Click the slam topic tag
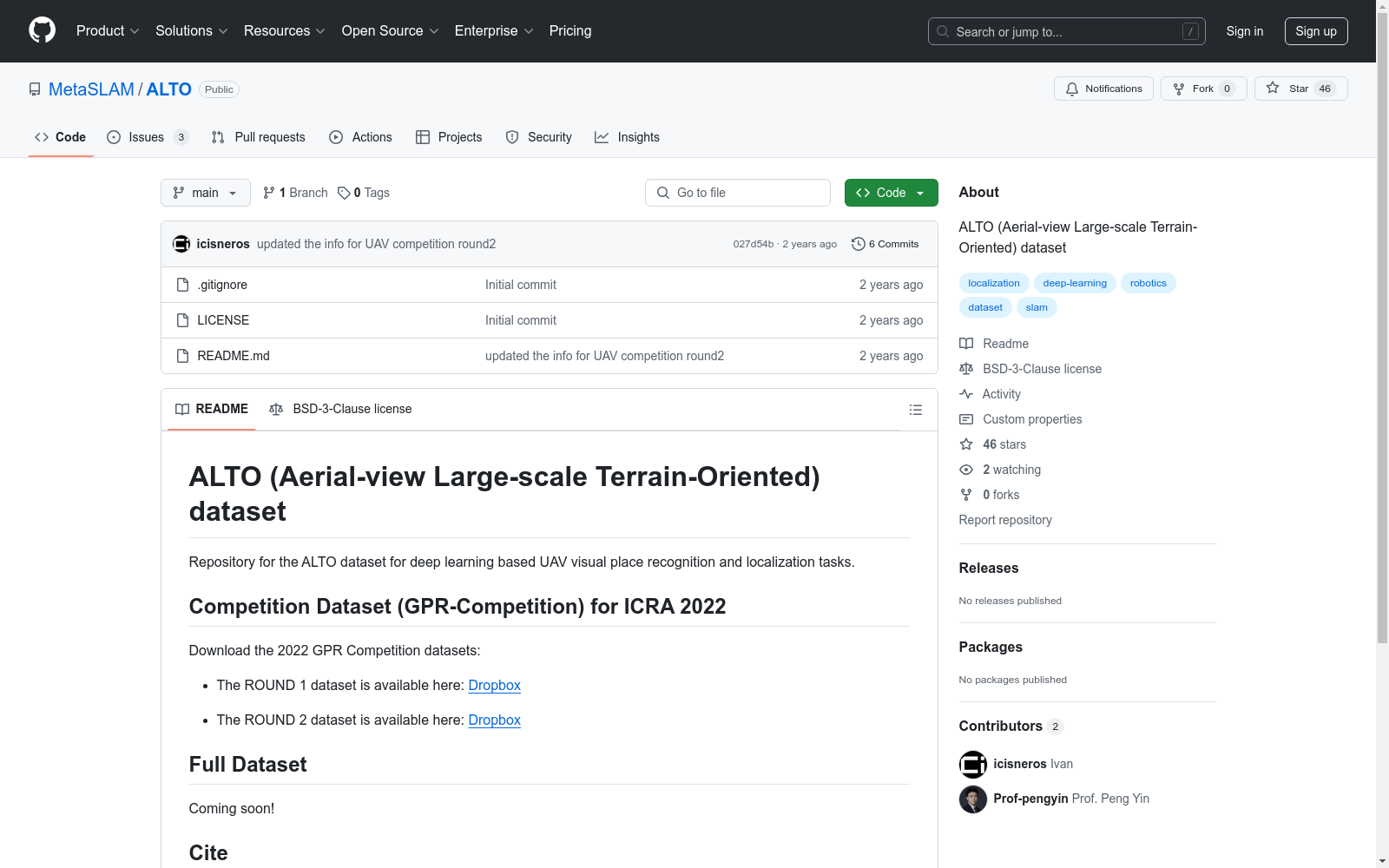The height and width of the screenshot is (868, 1389). point(1037,307)
